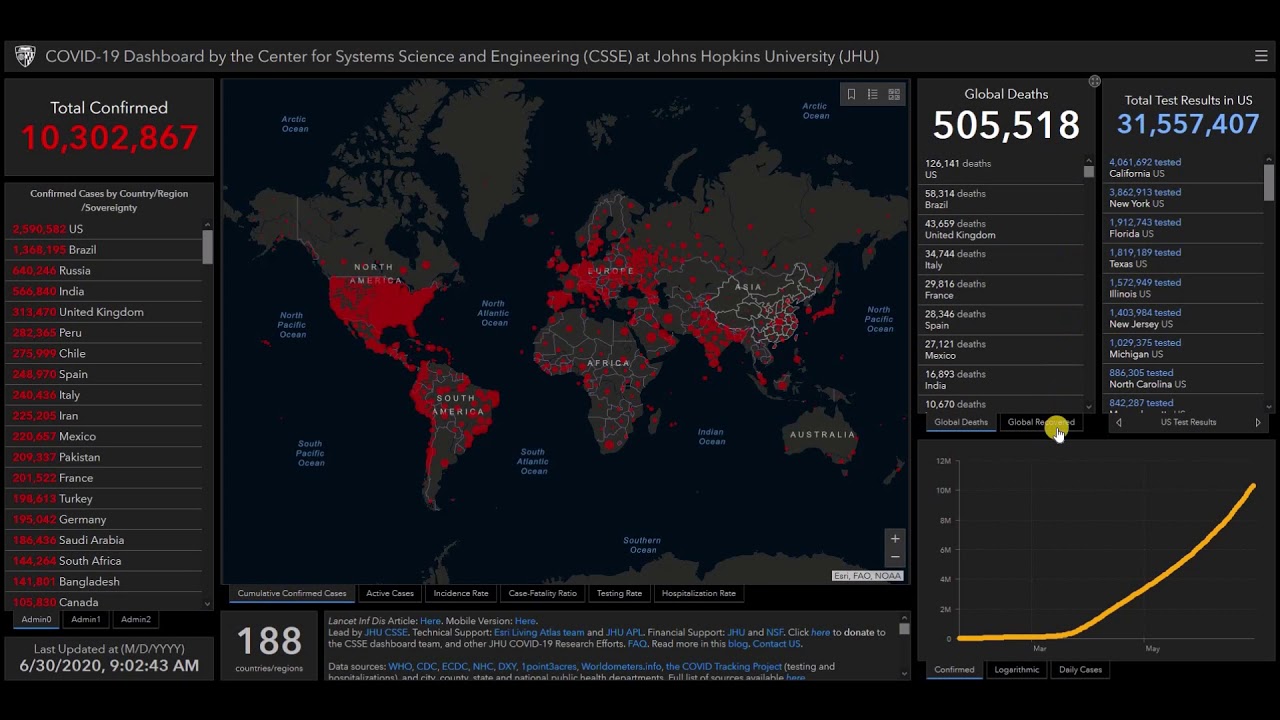The height and width of the screenshot is (720, 1280).
Task: Show the Logarithmic chart tab
Action: pyautogui.click(x=1016, y=669)
